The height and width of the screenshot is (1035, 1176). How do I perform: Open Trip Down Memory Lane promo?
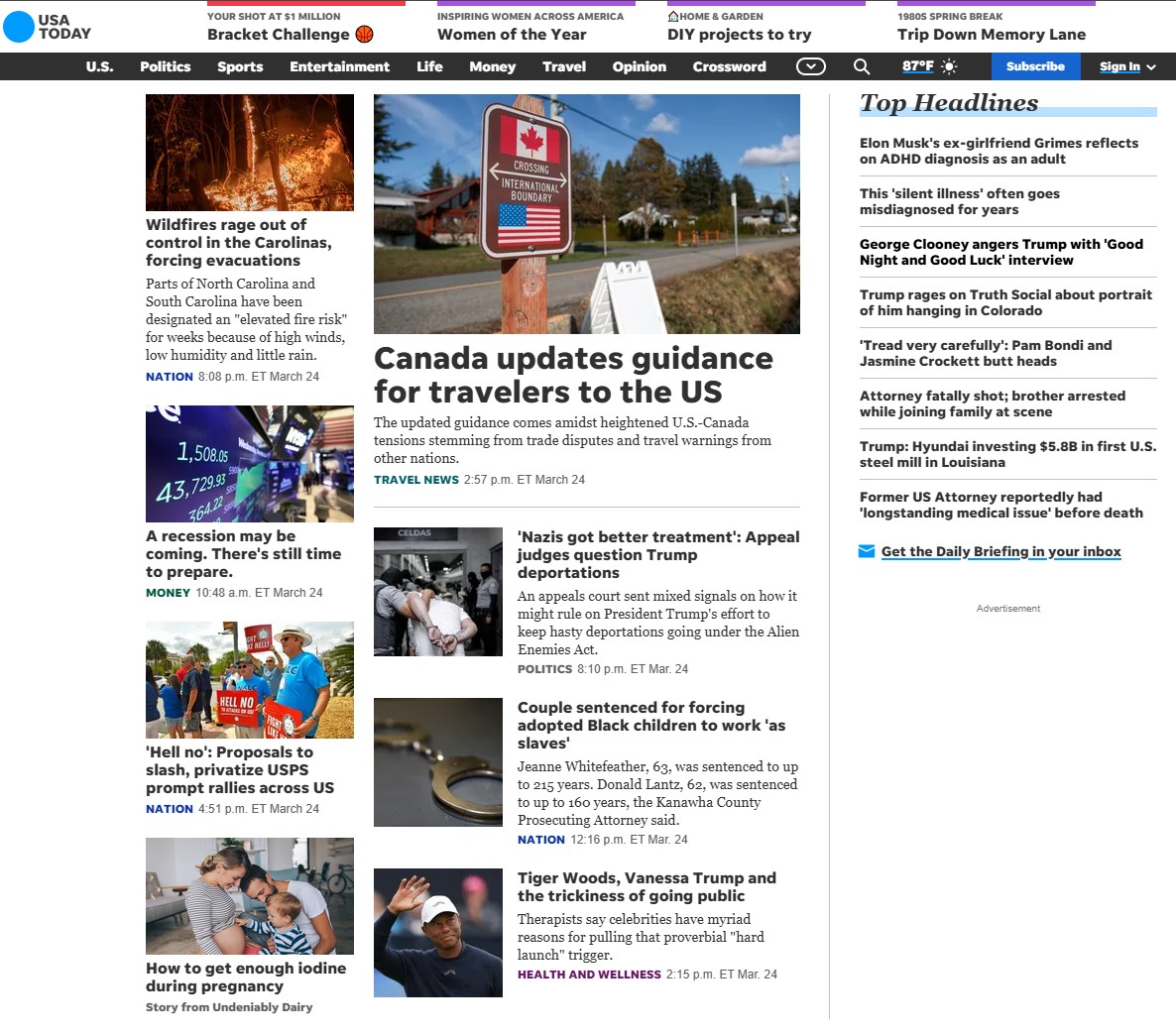click(992, 35)
